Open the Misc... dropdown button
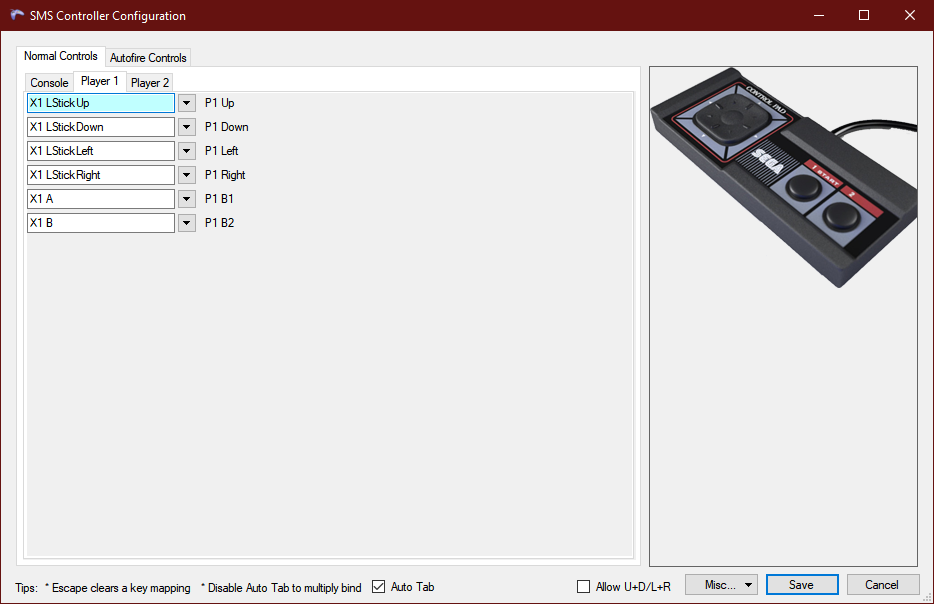934x604 pixels. point(721,585)
